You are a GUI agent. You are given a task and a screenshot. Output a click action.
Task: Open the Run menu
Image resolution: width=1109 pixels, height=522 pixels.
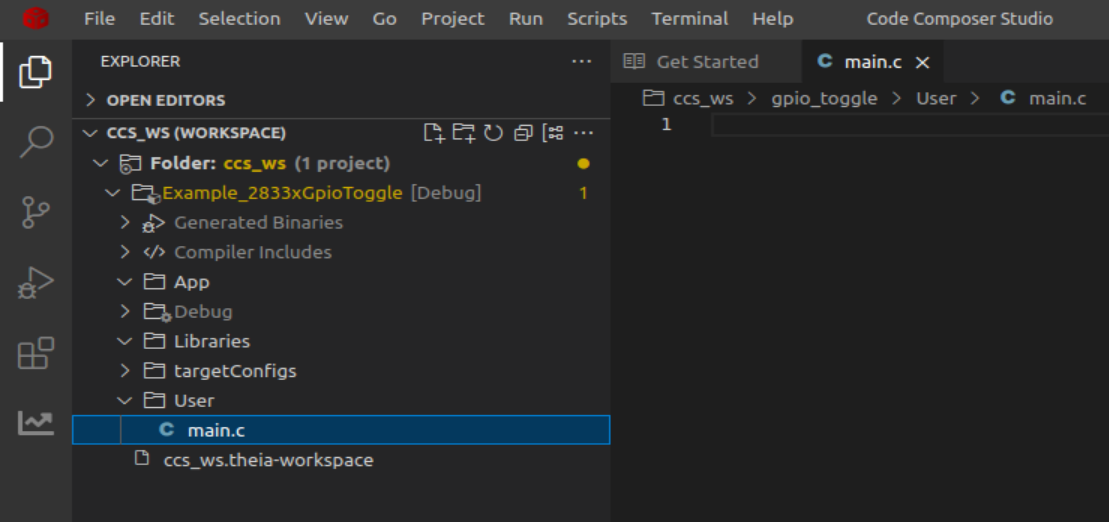point(526,19)
